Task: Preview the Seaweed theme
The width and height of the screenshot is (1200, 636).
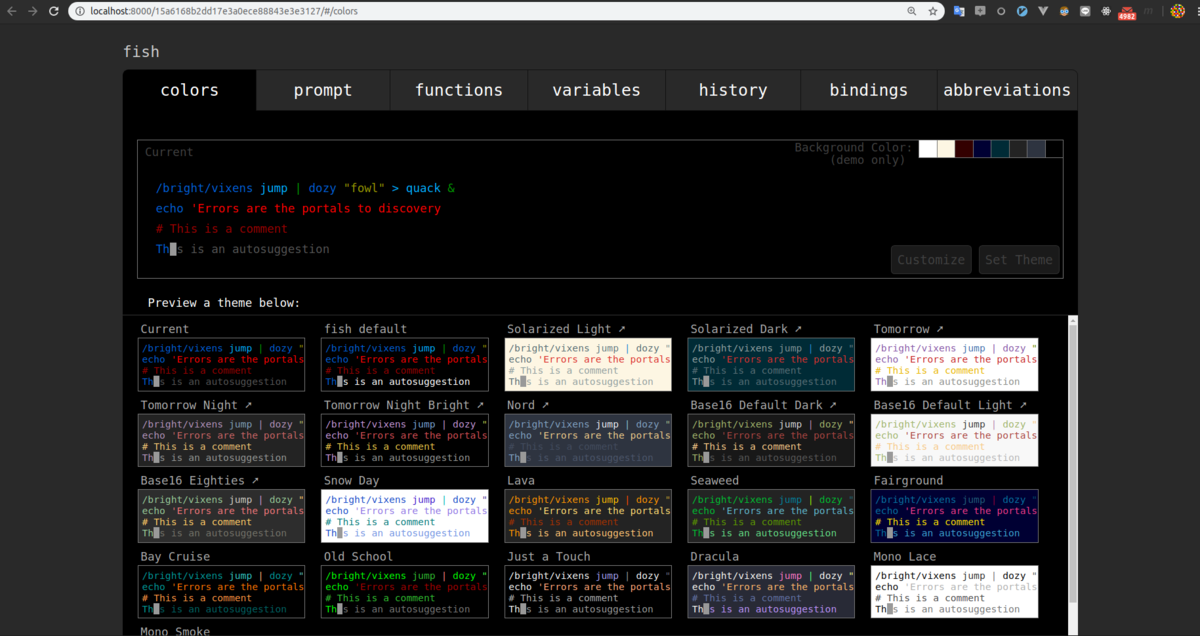Action: (771, 516)
